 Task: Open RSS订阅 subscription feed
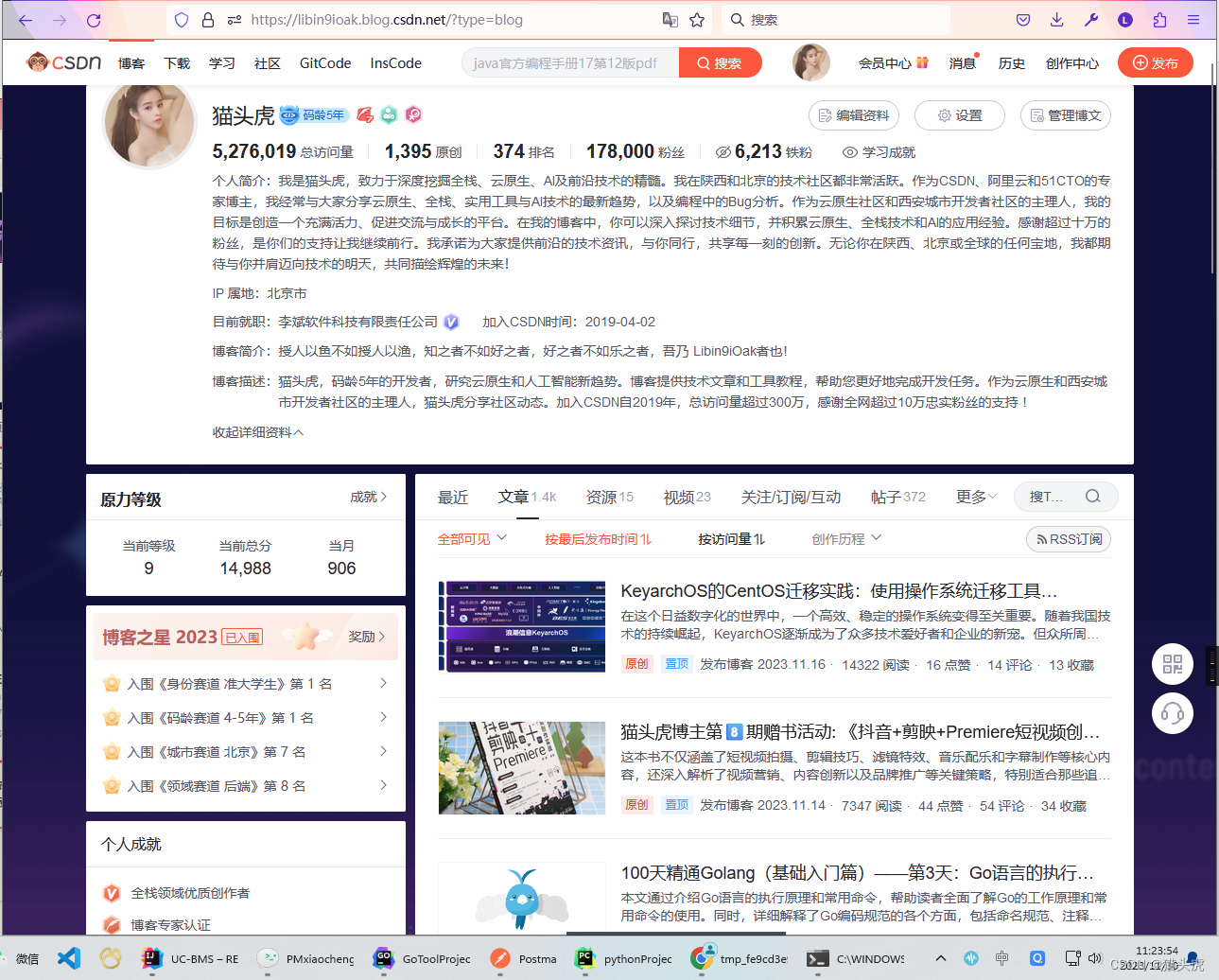pos(1068,537)
